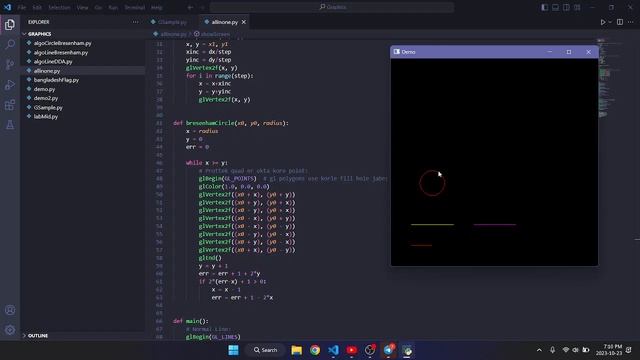Open labMid.py in the explorer

(46, 117)
